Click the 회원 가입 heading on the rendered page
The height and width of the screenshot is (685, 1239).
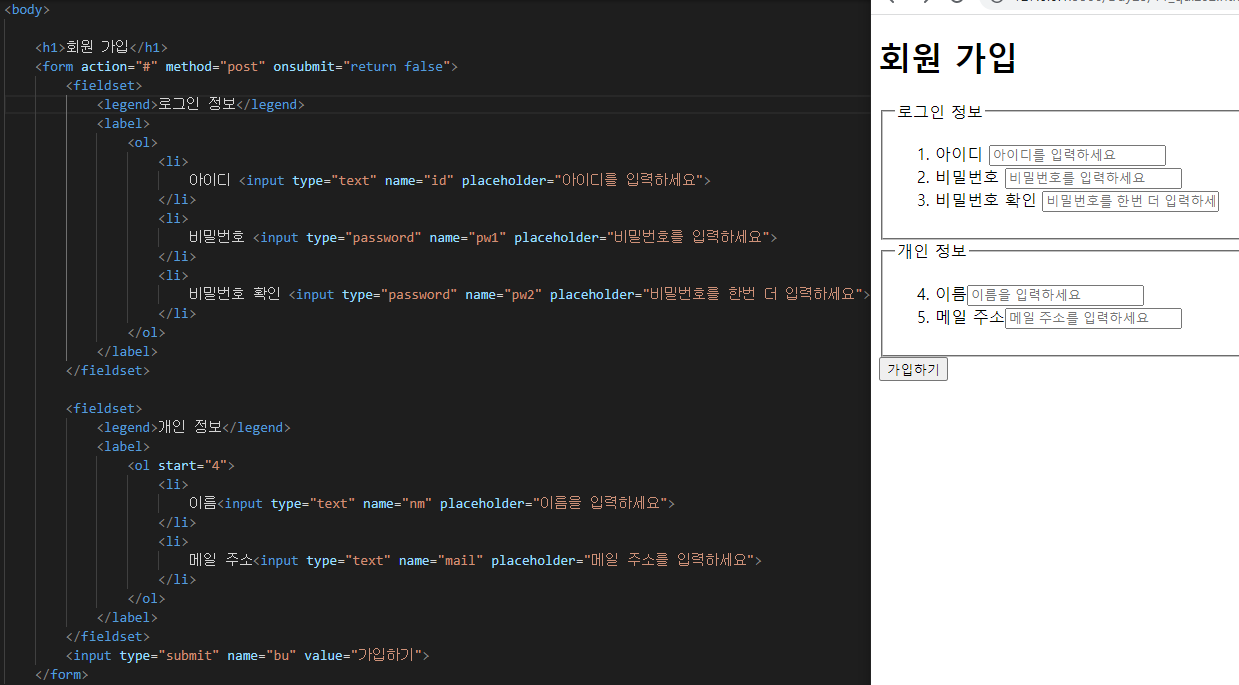pos(948,58)
